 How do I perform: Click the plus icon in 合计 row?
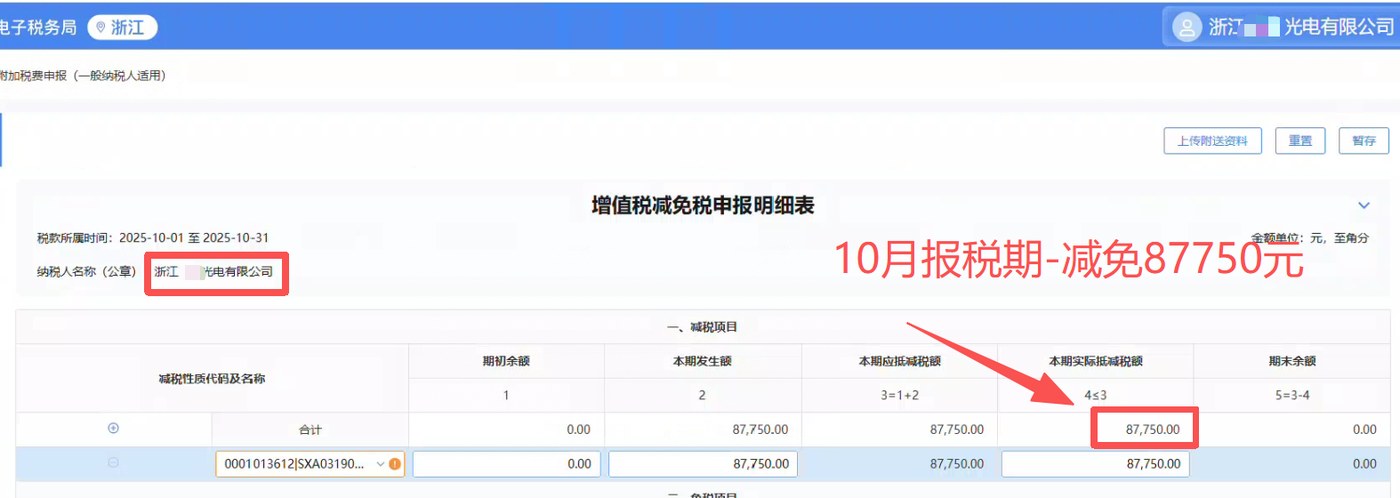113,428
